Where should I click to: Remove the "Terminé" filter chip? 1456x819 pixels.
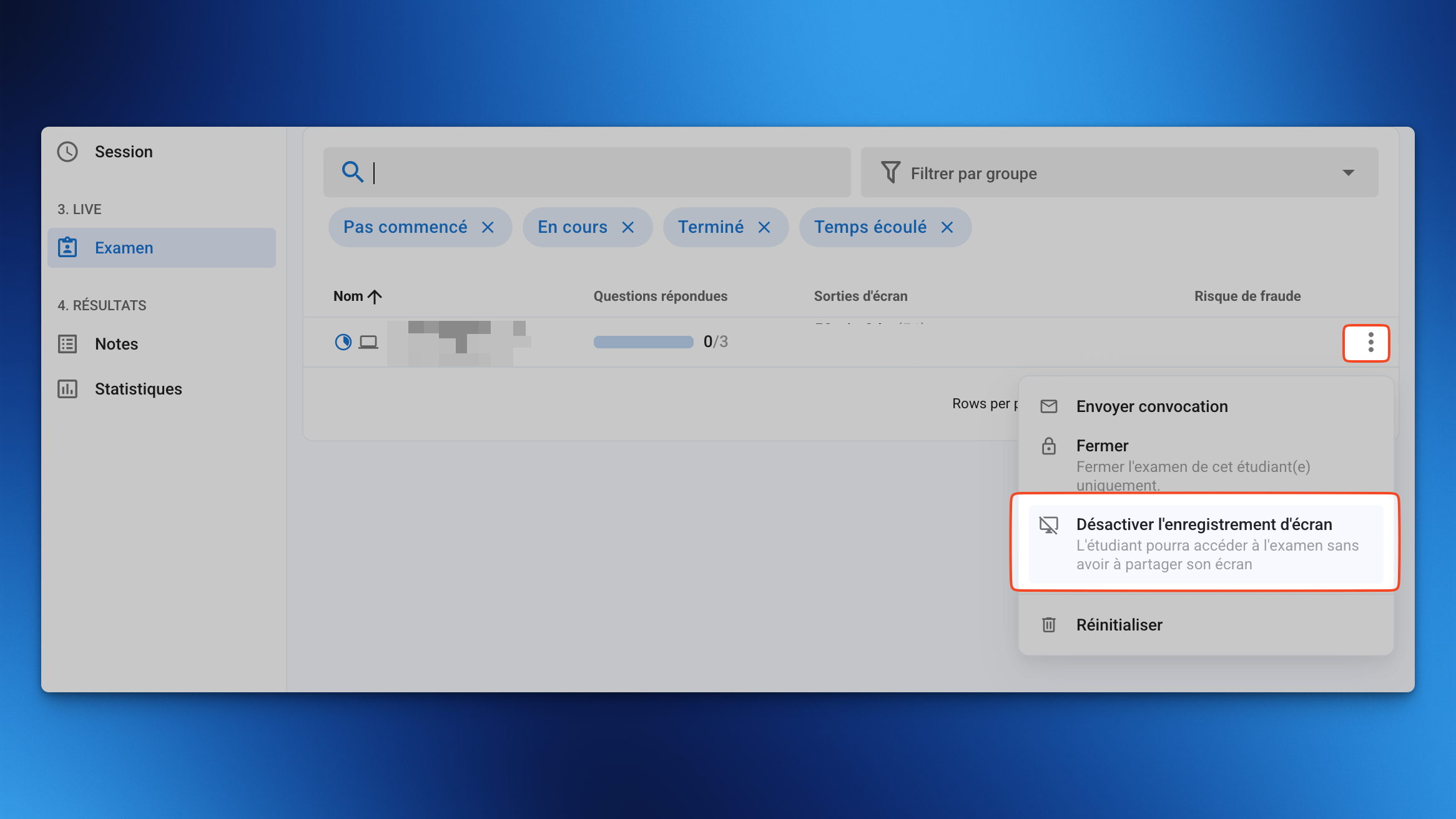tap(764, 227)
